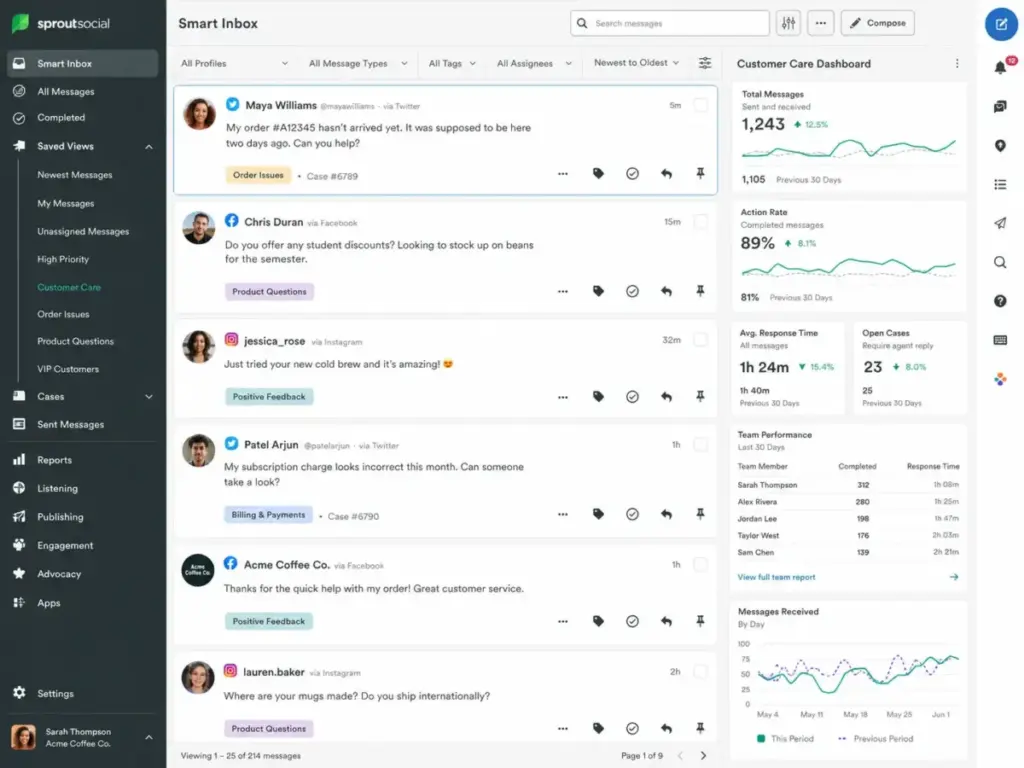This screenshot has height=768, width=1024.
Task: Open the location pin icon in right rail
Action: click(x=1000, y=146)
